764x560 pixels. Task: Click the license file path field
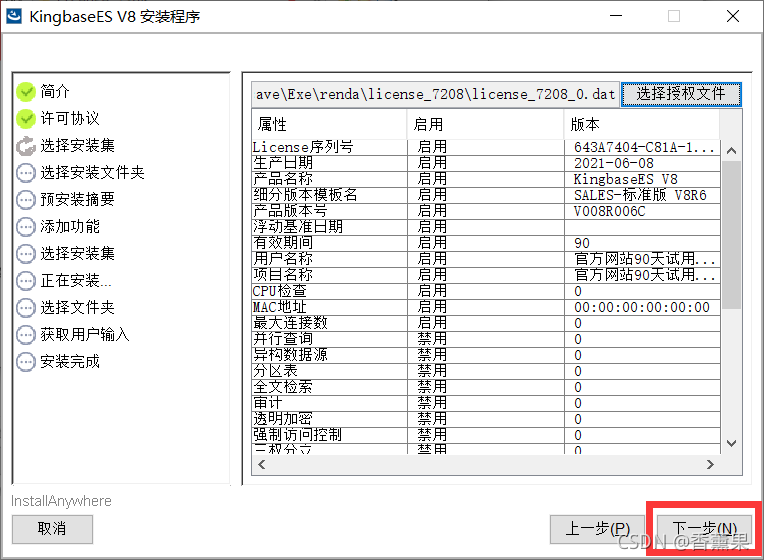pyautogui.click(x=435, y=94)
